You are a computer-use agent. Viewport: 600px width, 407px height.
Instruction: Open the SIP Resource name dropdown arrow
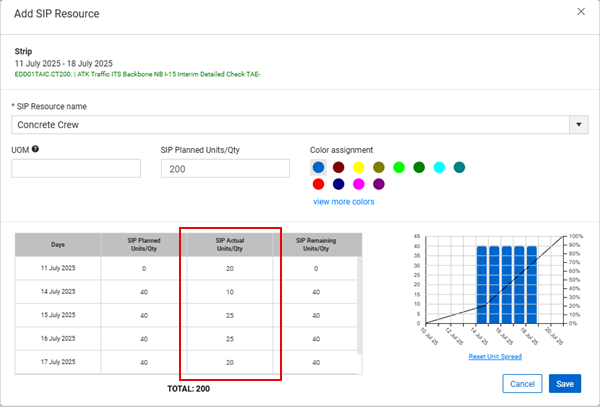click(578, 124)
